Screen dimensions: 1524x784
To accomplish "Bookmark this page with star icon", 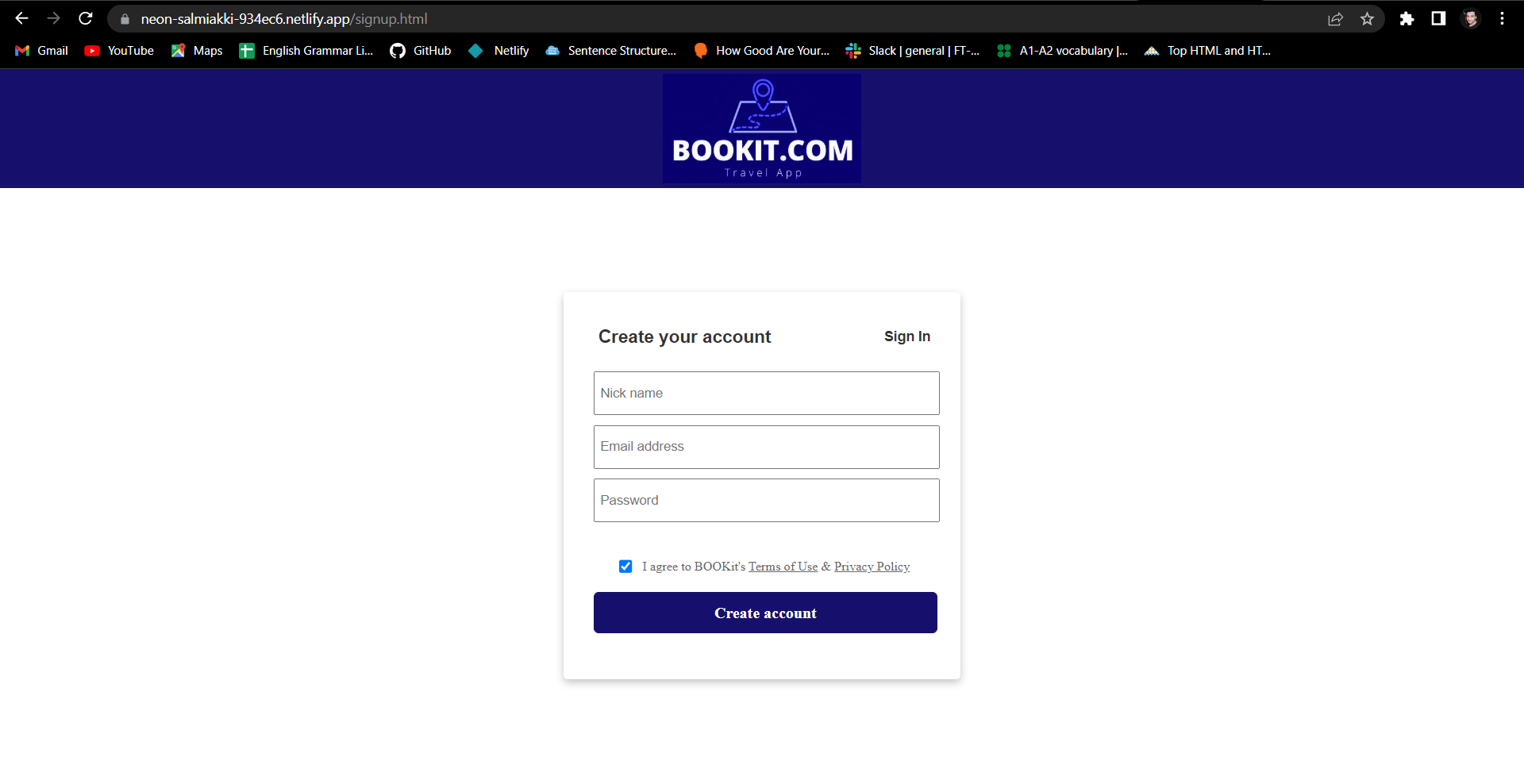I will (x=1367, y=19).
